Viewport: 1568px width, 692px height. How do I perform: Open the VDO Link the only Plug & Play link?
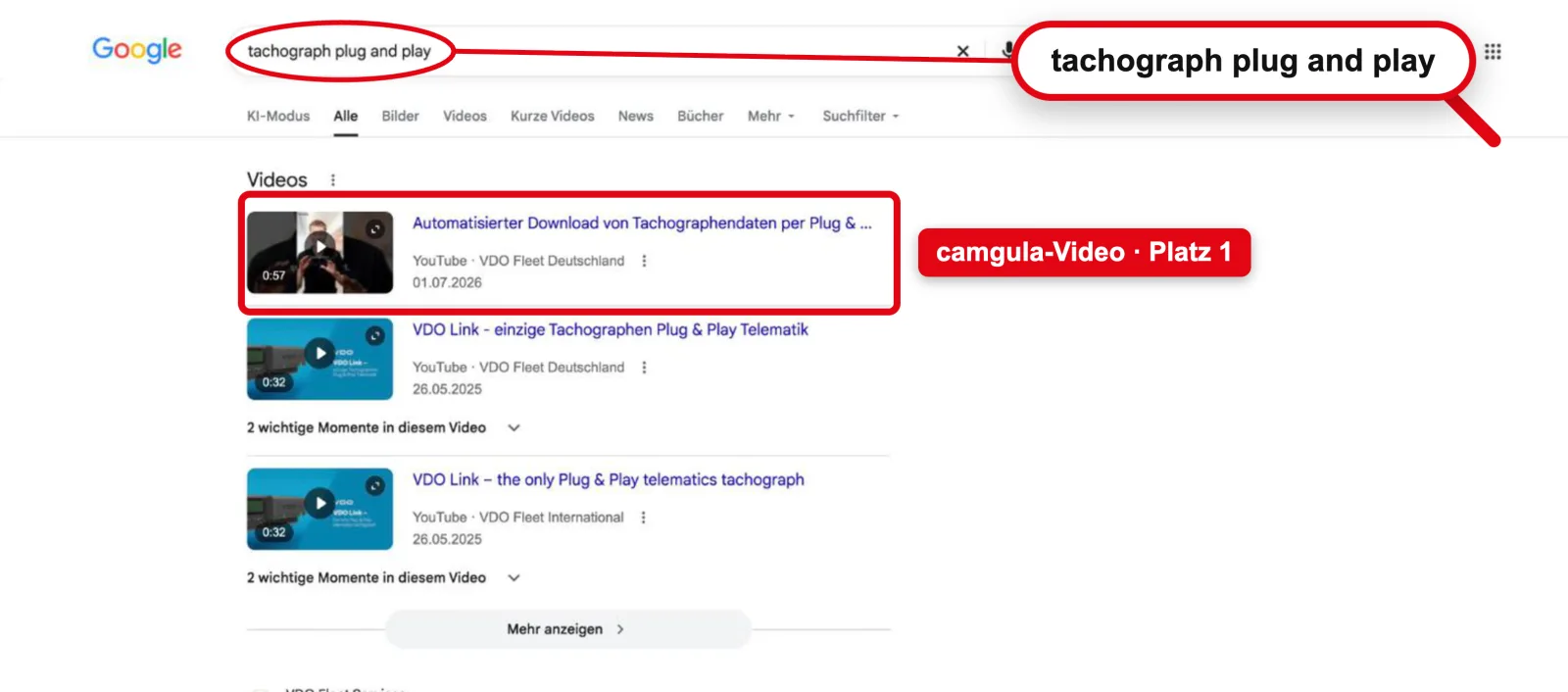tap(609, 479)
